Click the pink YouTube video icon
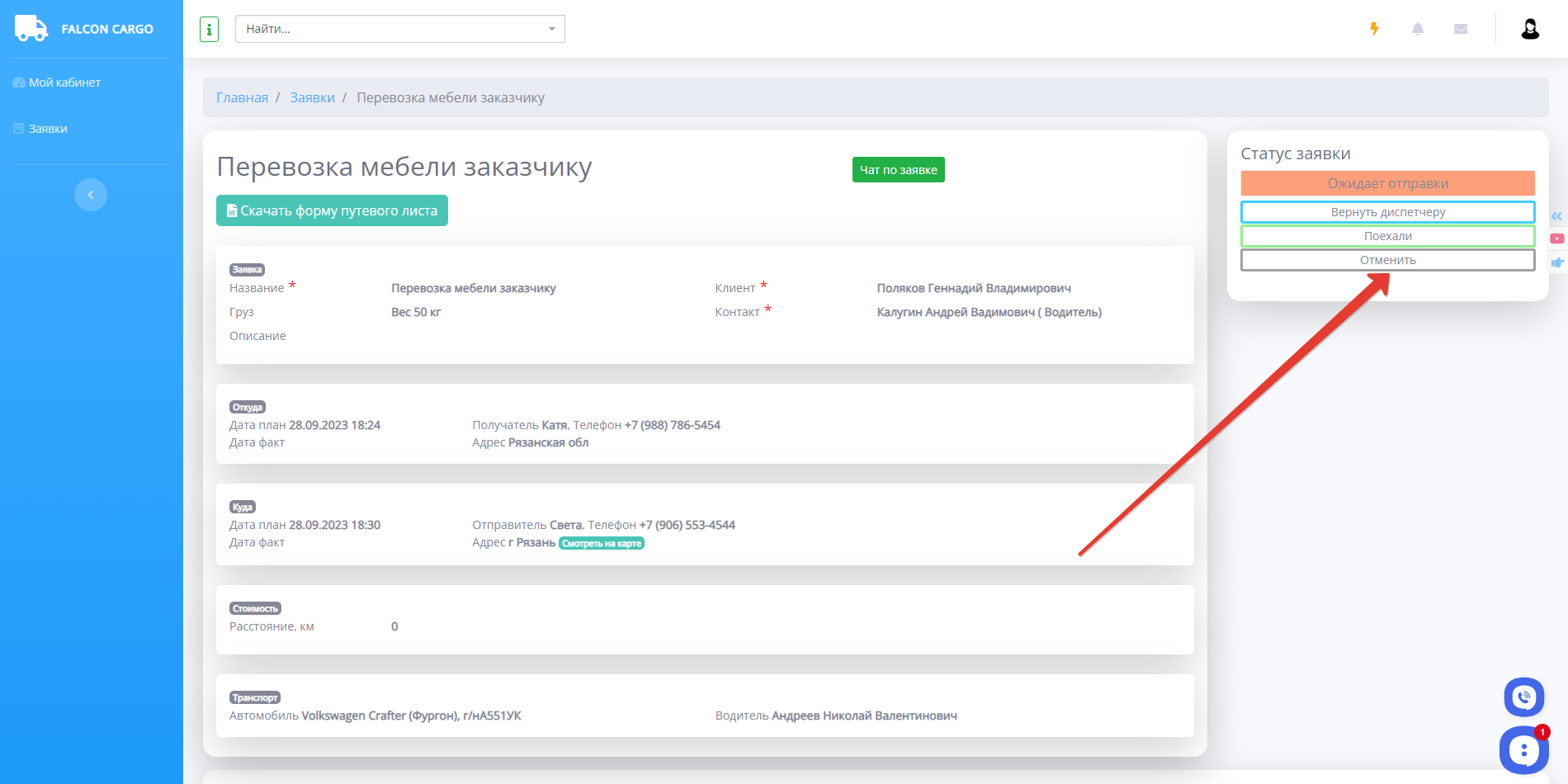Viewport: 1568px width, 784px height. click(1557, 239)
